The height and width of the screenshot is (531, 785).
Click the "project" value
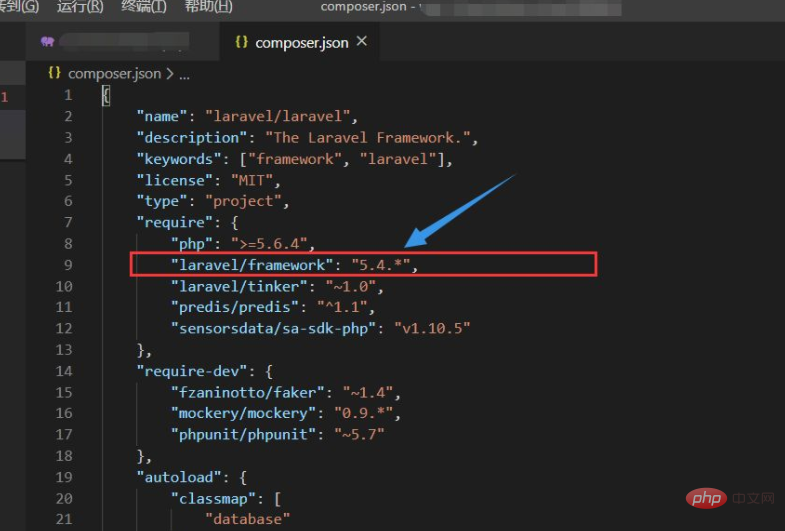[x=243, y=201]
